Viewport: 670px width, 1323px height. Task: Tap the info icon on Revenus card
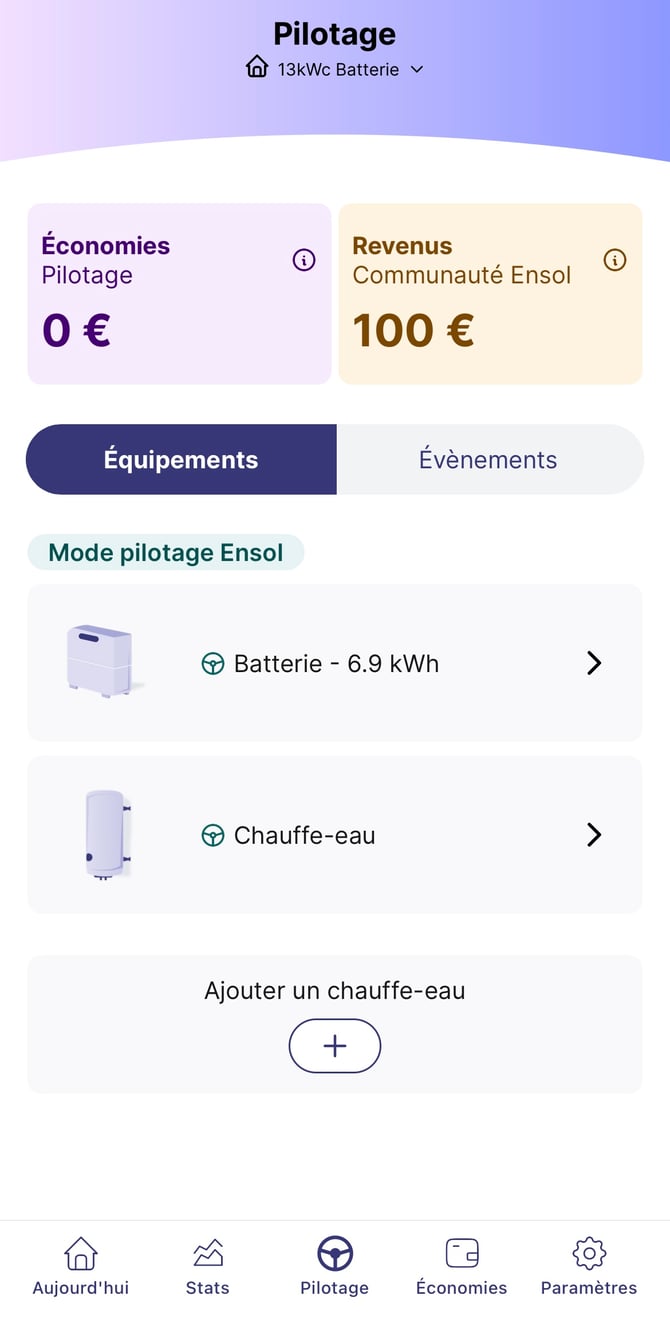615,260
